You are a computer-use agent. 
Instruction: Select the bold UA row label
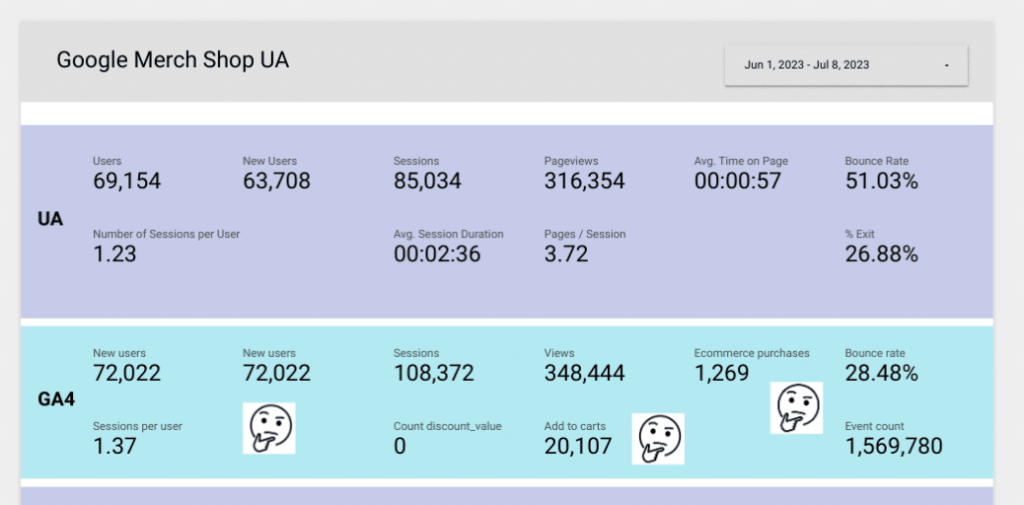point(50,220)
